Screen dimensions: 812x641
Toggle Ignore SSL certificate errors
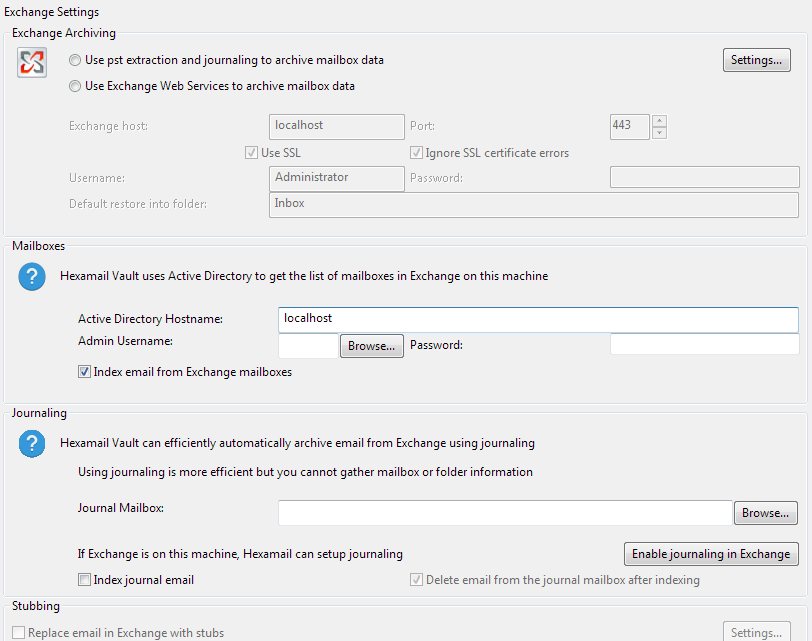(x=416, y=152)
